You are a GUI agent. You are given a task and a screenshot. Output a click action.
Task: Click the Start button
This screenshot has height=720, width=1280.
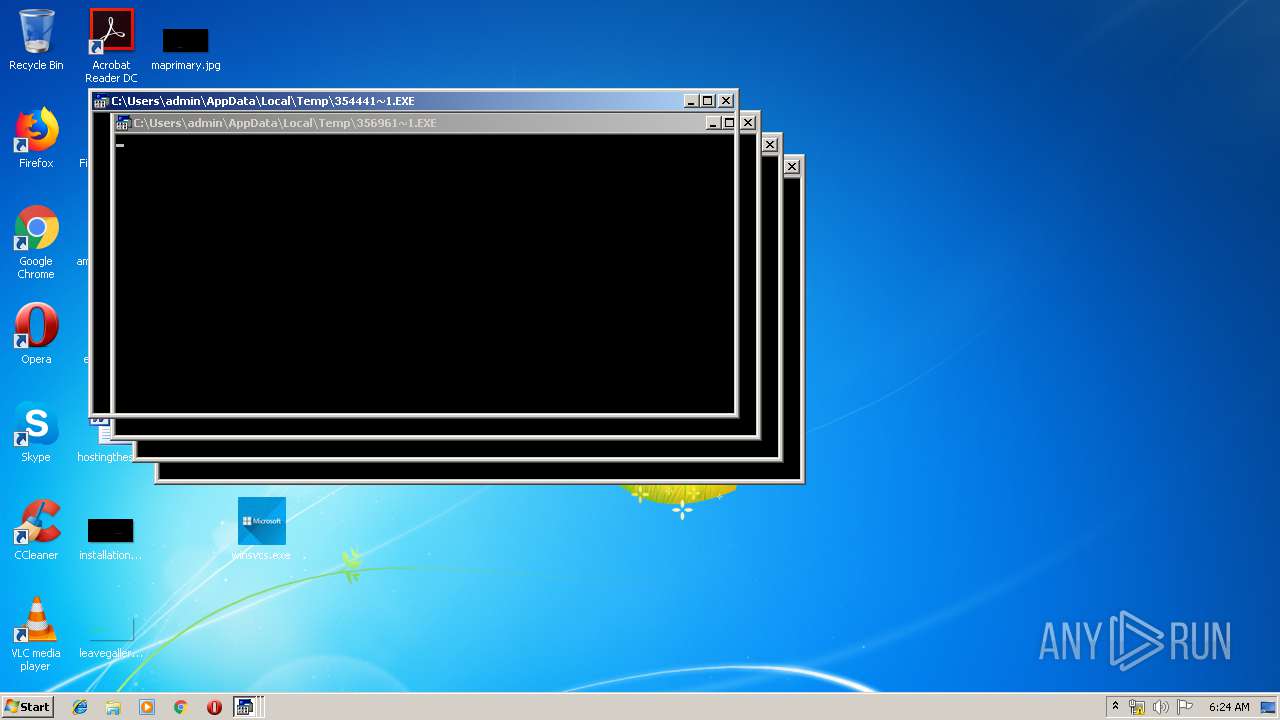28,707
